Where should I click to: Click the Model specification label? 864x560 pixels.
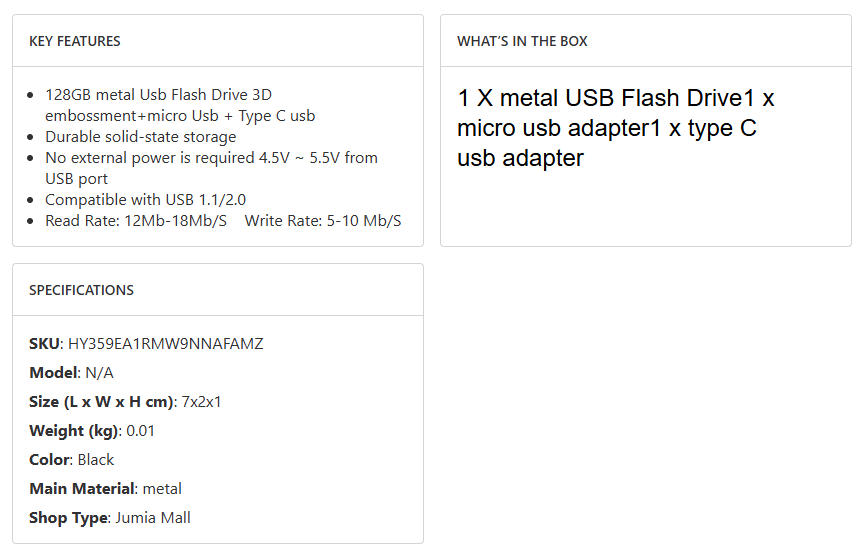[53, 373]
